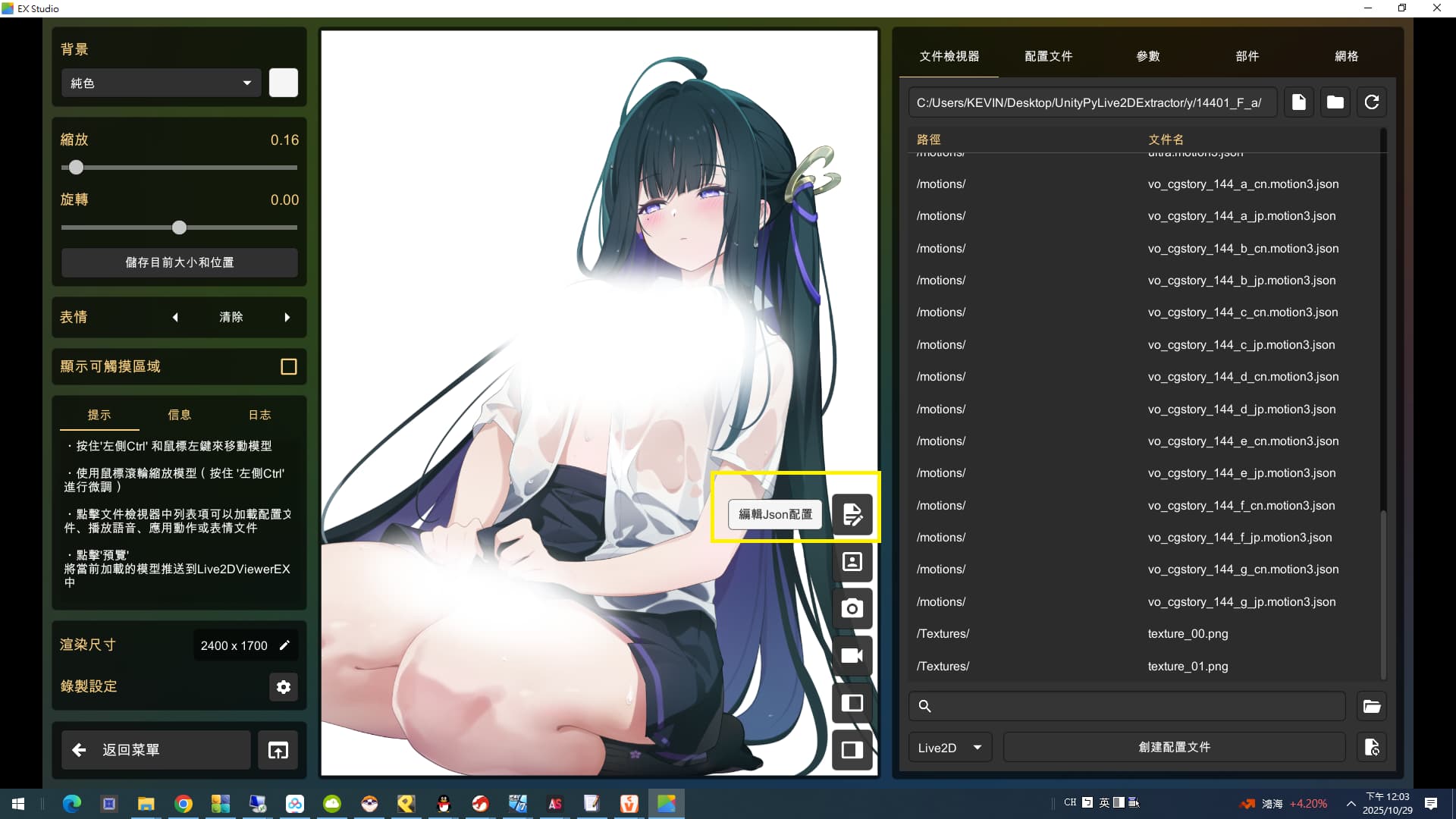Edit render size with pencil icon

pos(284,645)
